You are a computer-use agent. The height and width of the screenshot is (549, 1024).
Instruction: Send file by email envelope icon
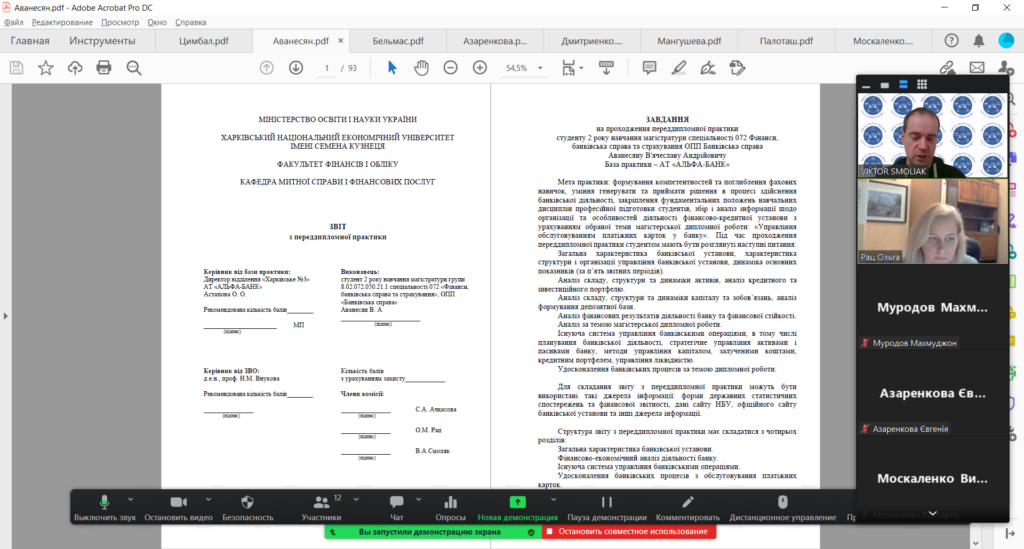tap(977, 68)
